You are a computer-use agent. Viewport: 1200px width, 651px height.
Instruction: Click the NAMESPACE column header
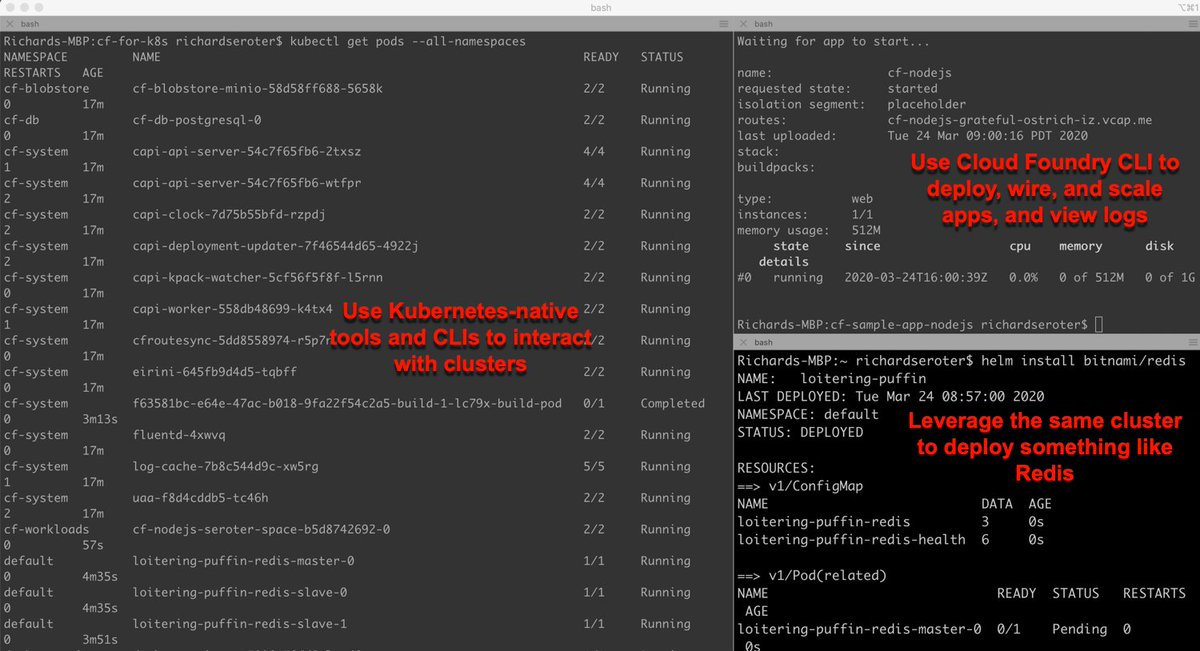[35, 57]
